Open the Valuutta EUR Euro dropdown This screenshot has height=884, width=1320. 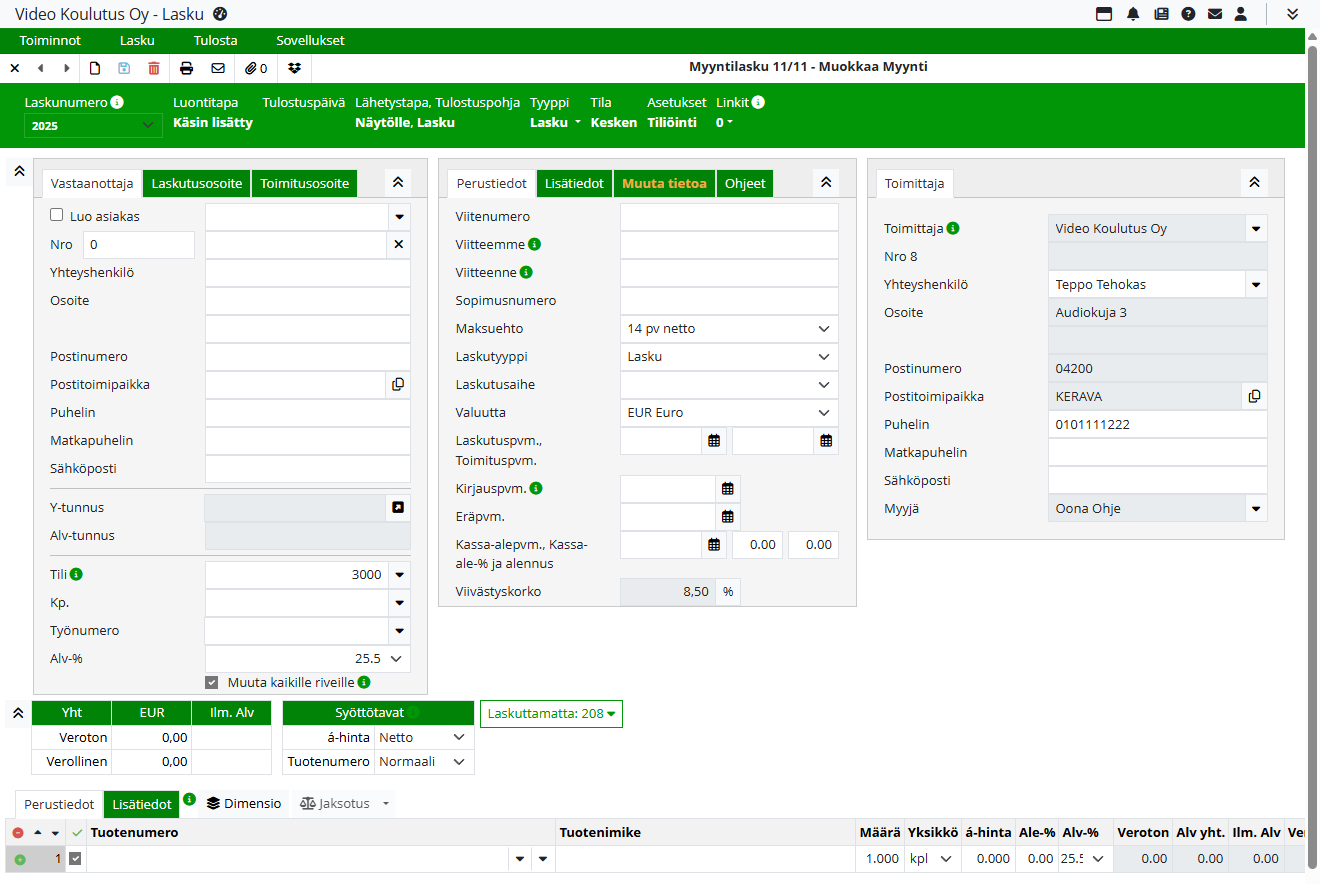point(729,413)
